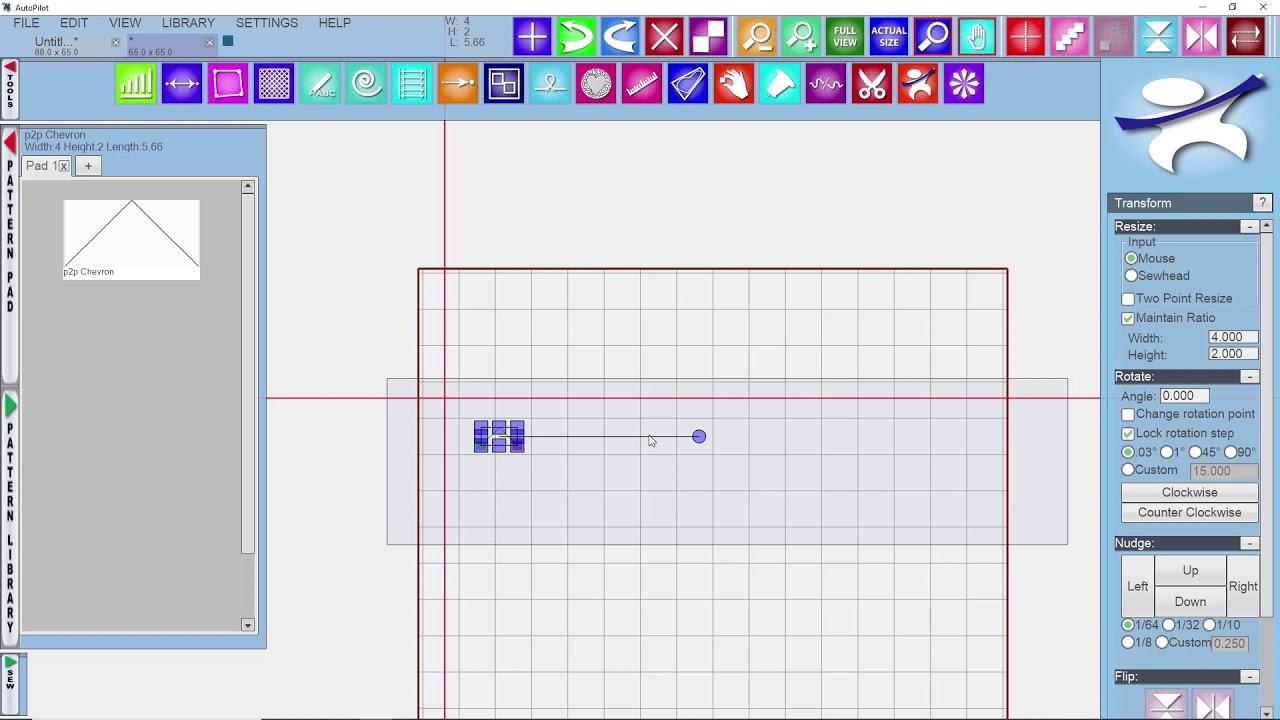Select the cyan hand pan tool
The width and height of the screenshot is (1280, 720).
977,38
